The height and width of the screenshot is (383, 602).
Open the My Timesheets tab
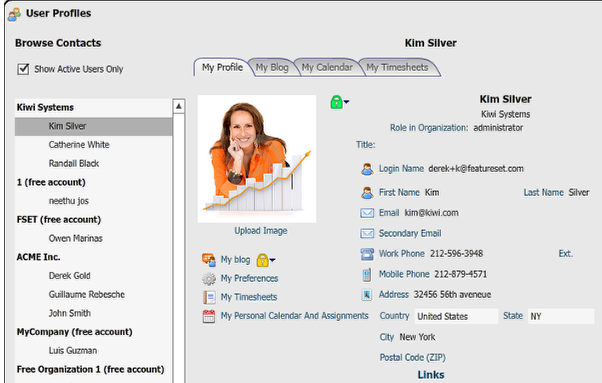pyautogui.click(x=397, y=68)
